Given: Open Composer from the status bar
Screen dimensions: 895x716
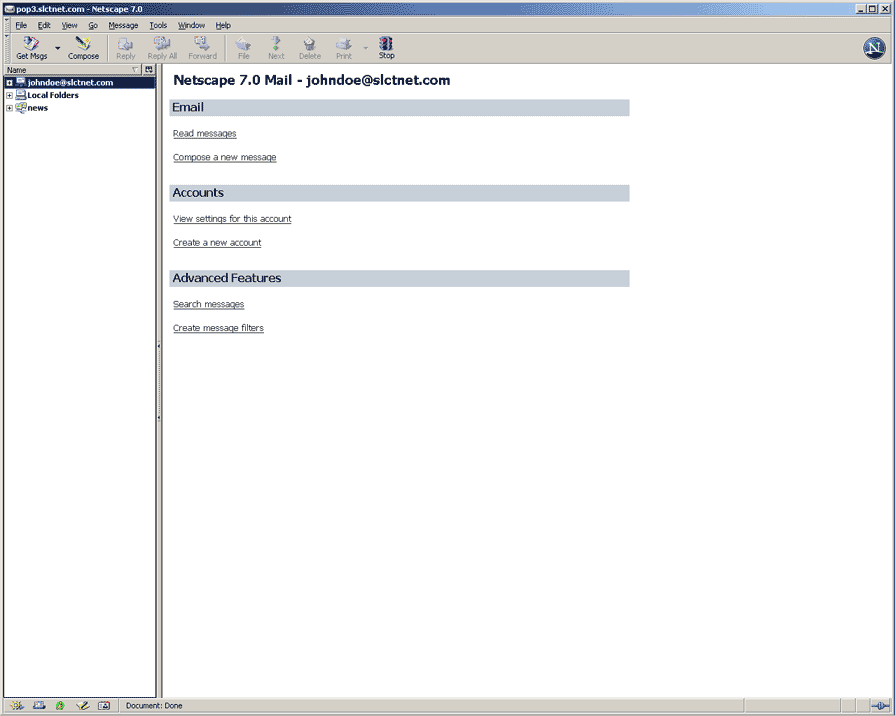Looking at the screenshot, I should 82,706.
